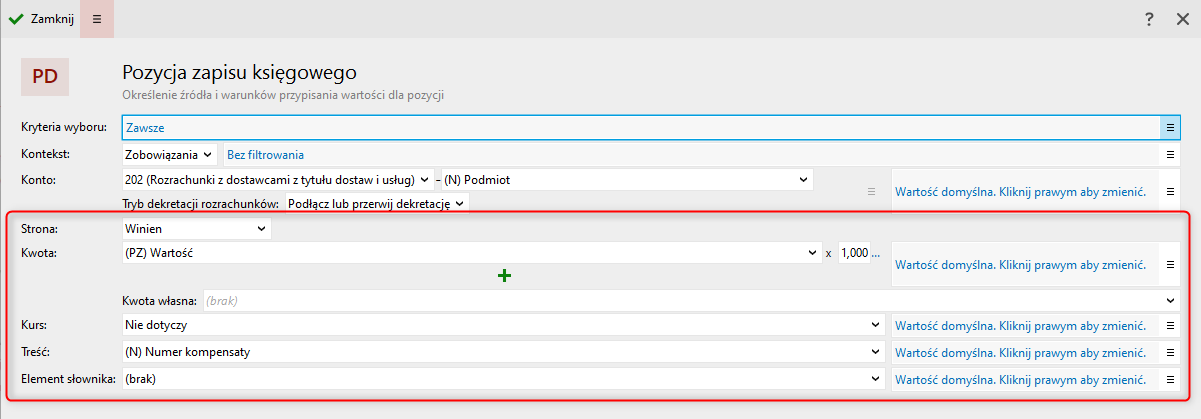The width and height of the screenshot is (1201, 419).
Task: Open the right-edge menu icon of Konto row
Action: [1169, 190]
